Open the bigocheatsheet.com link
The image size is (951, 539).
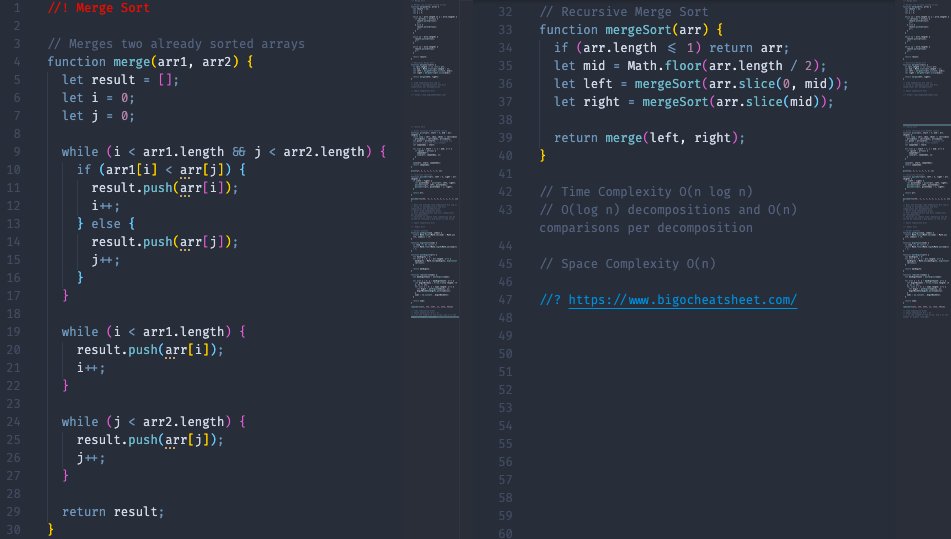682,300
